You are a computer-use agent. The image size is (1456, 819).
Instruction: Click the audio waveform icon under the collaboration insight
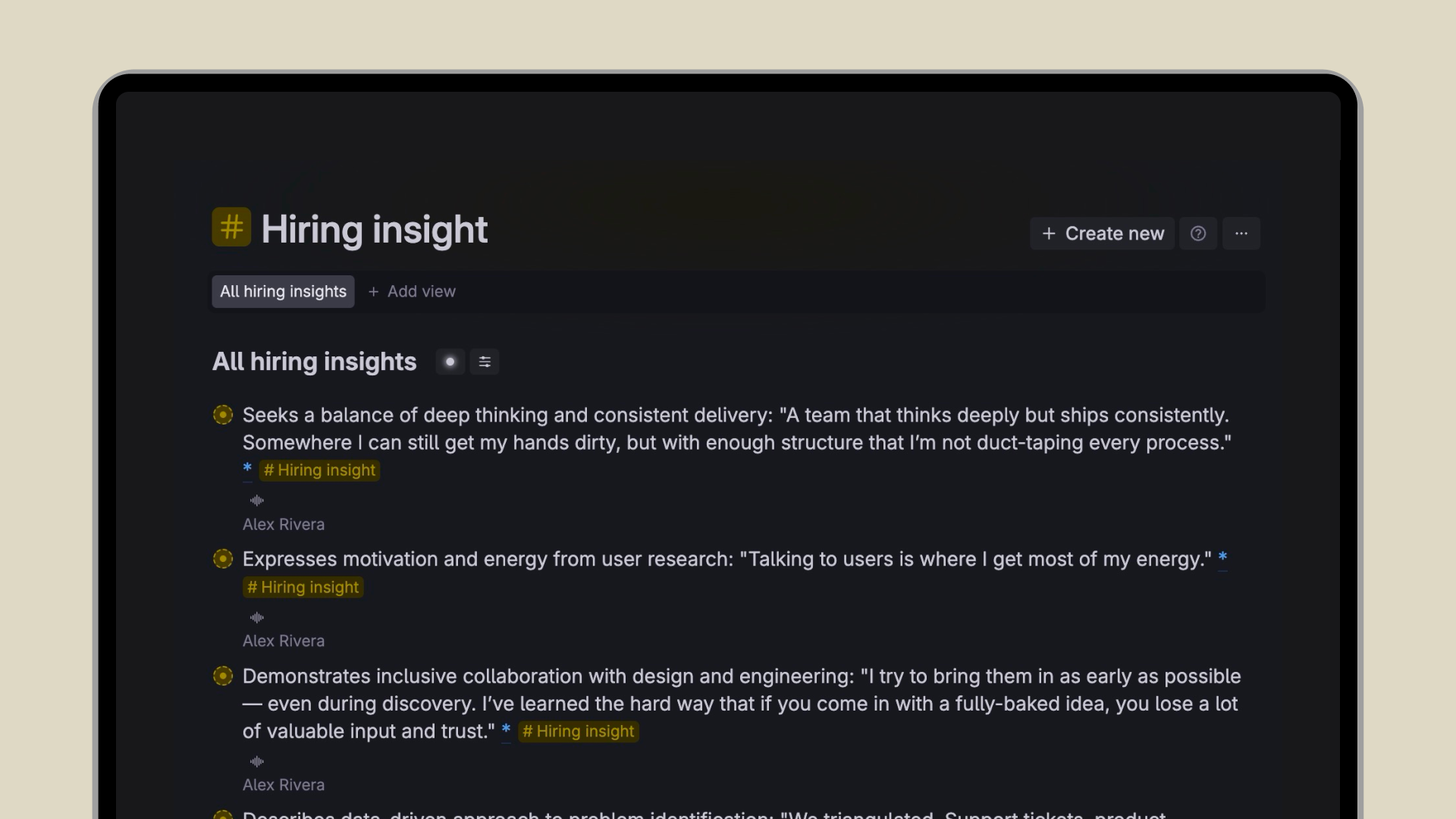pyautogui.click(x=257, y=761)
